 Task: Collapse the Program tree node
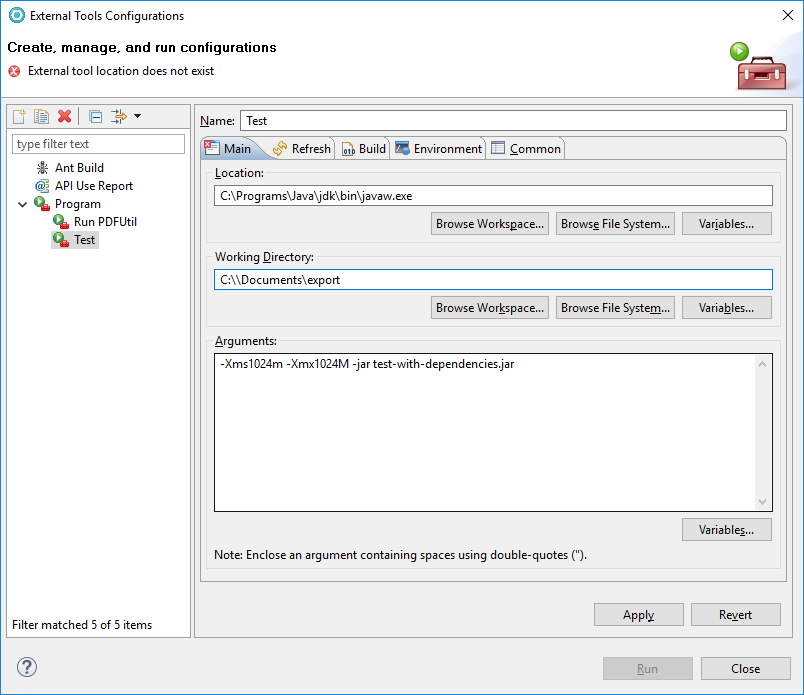[22, 204]
